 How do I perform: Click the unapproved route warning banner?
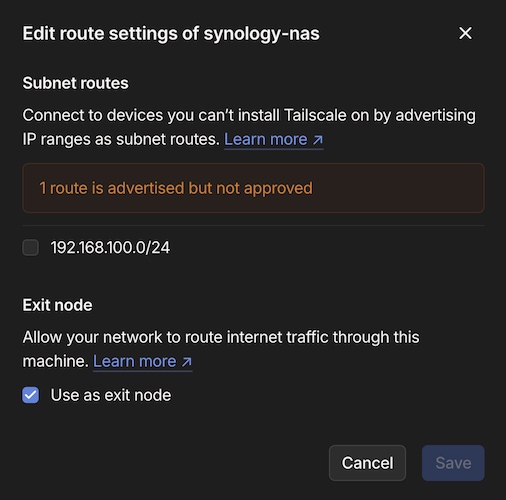[x=253, y=188]
